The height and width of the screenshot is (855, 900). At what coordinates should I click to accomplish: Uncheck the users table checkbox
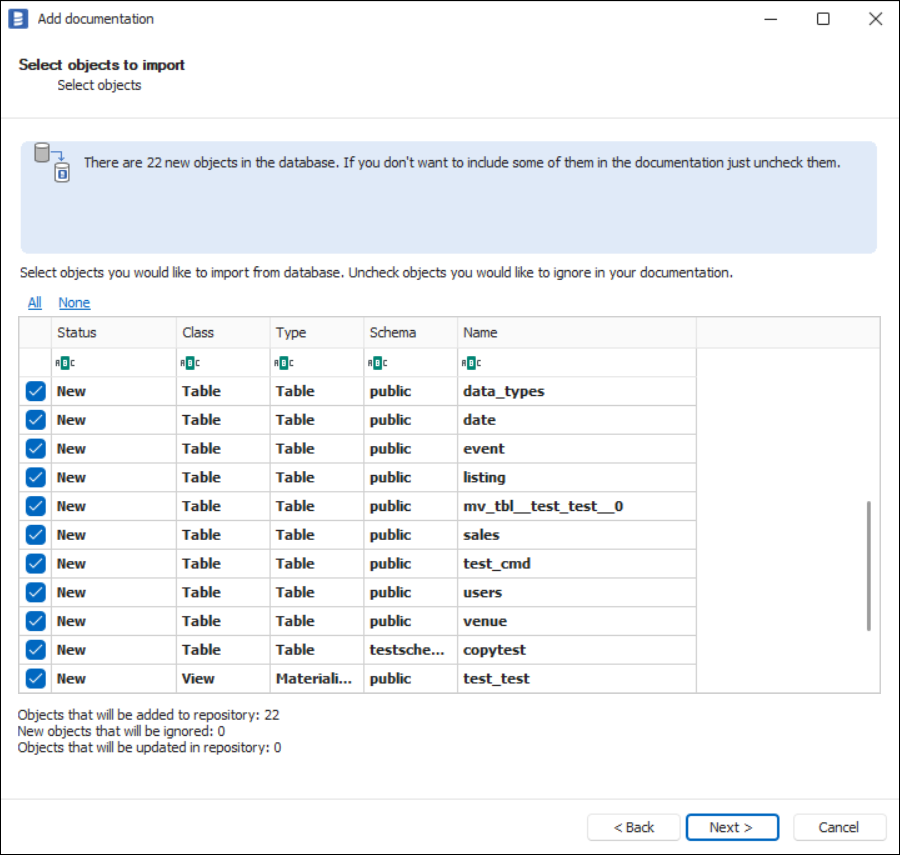[x=36, y=592]
